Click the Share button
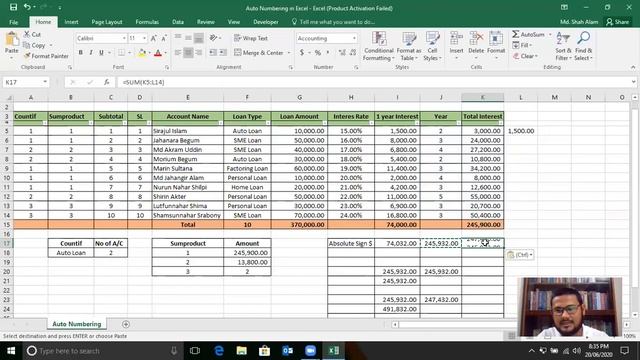The image size is (640, 360). pos(618,22)
